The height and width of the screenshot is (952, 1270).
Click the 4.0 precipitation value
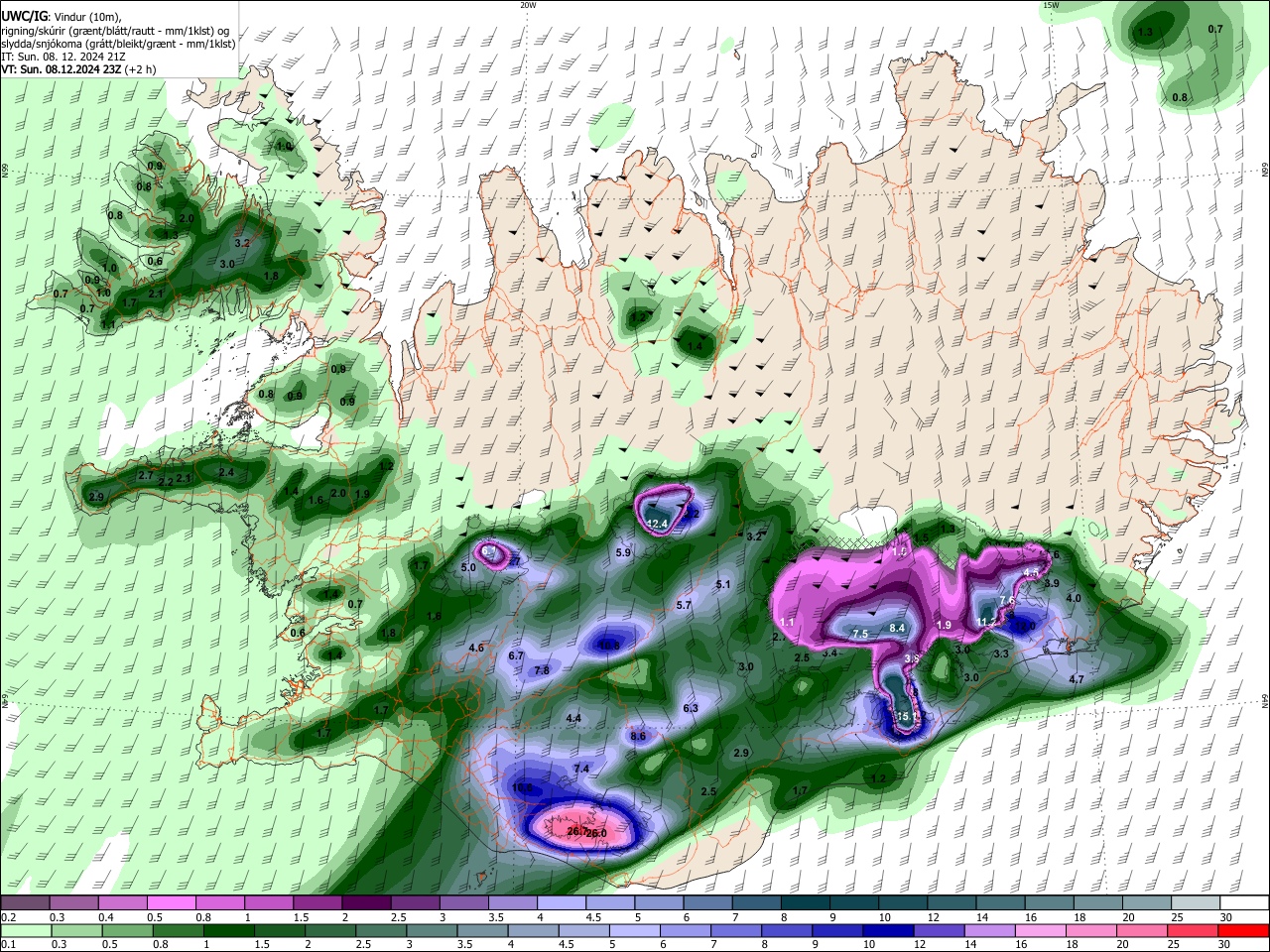point(1074,598)
